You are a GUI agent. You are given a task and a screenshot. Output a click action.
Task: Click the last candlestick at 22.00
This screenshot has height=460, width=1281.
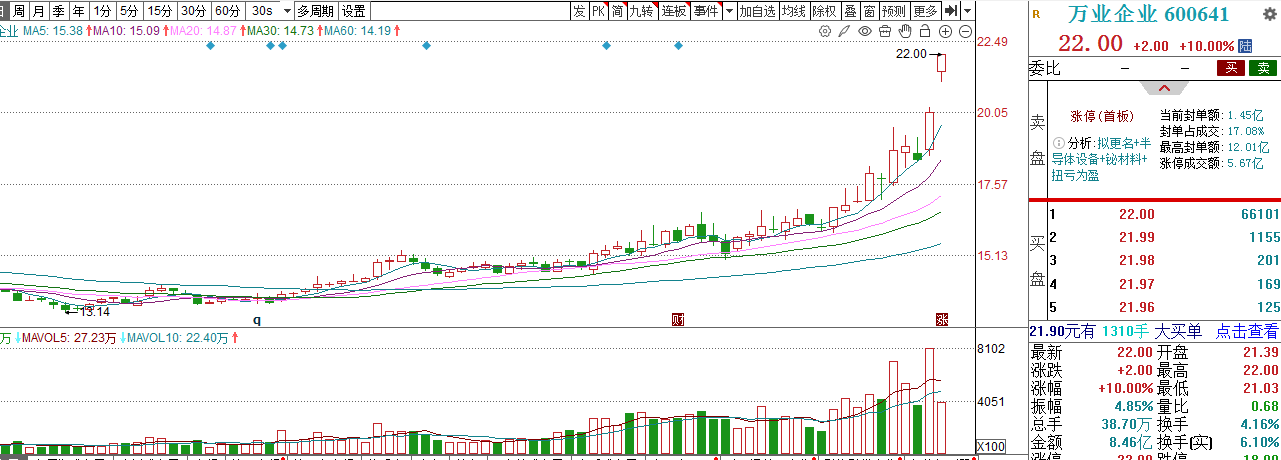coord(942,66)
